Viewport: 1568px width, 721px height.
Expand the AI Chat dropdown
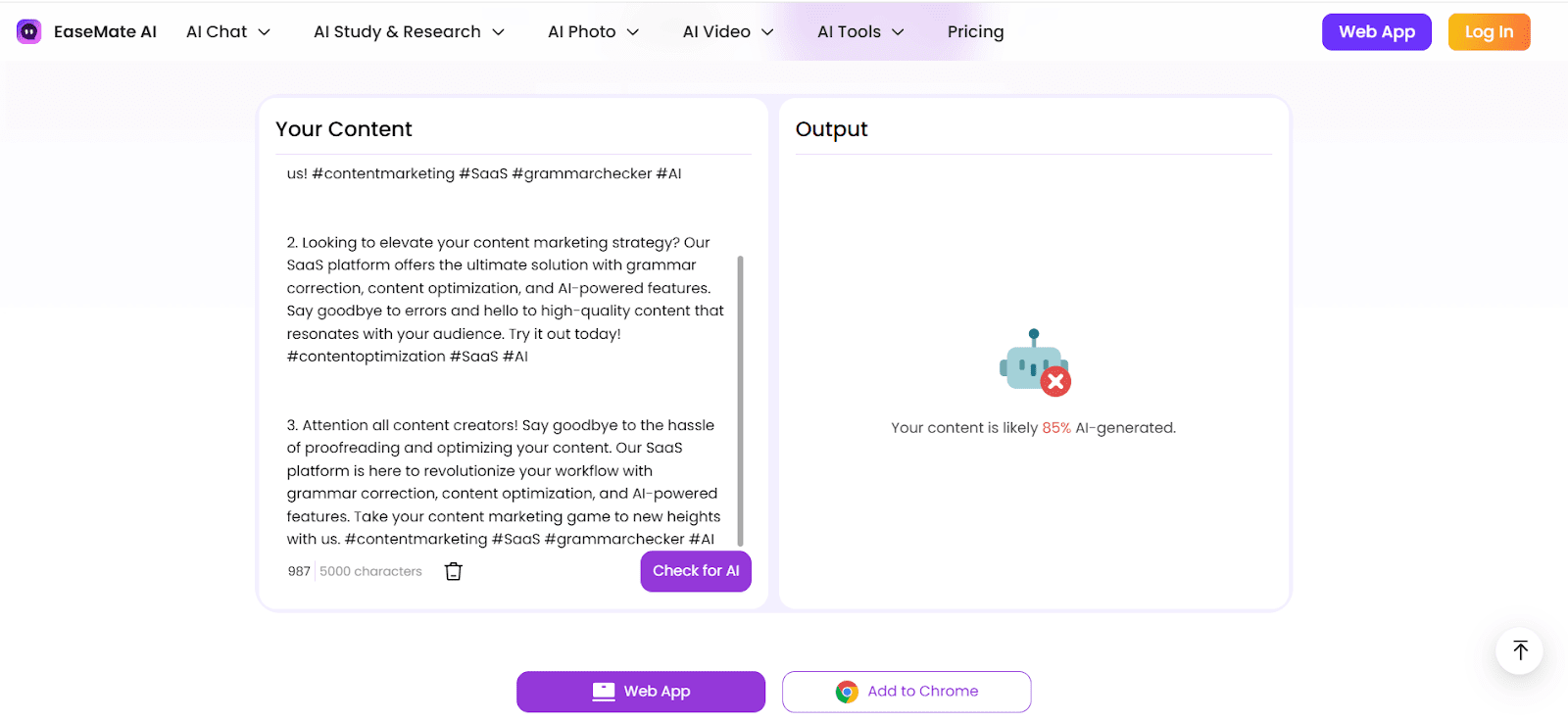tap(227, 31)
